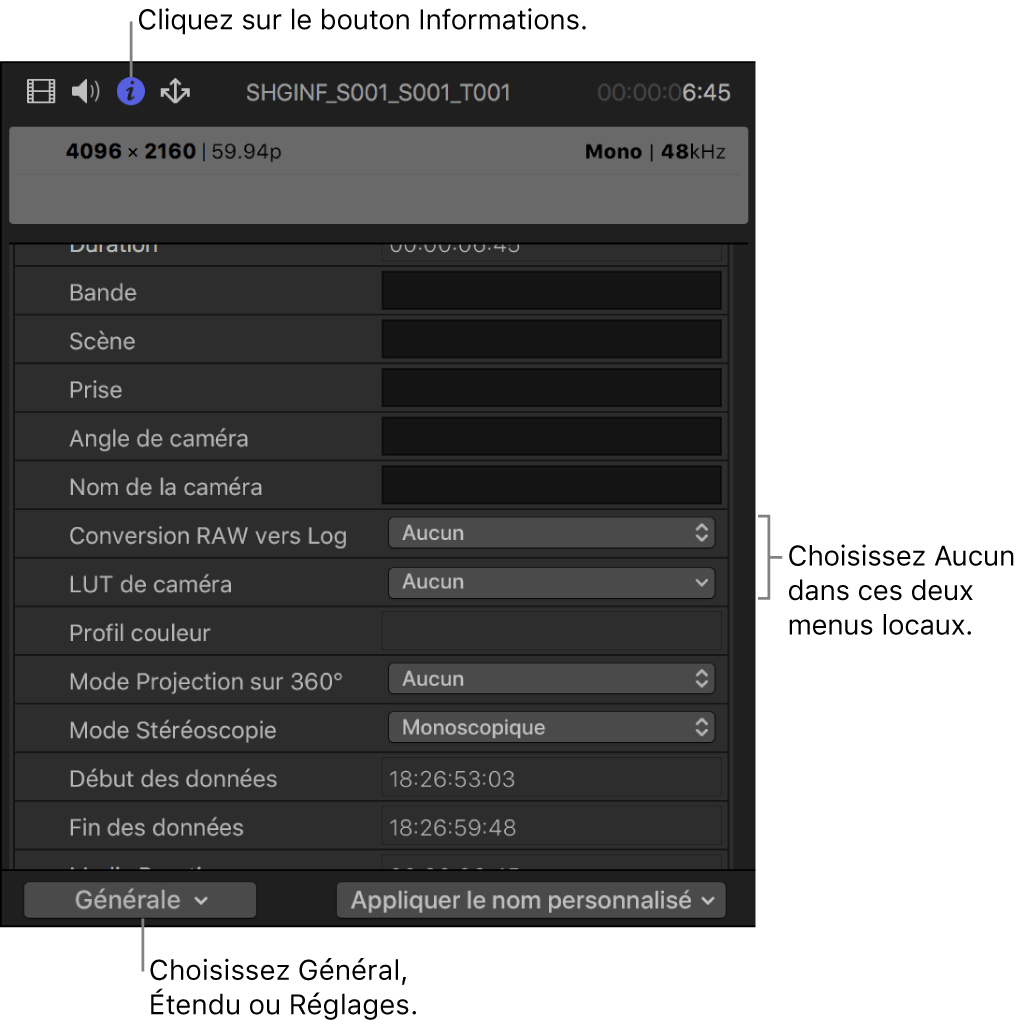The height and width of the screenshot is (1027, 1021).
Task: Click the 4096 × 2160 resolution text
Action: click(x=130, y=151)
